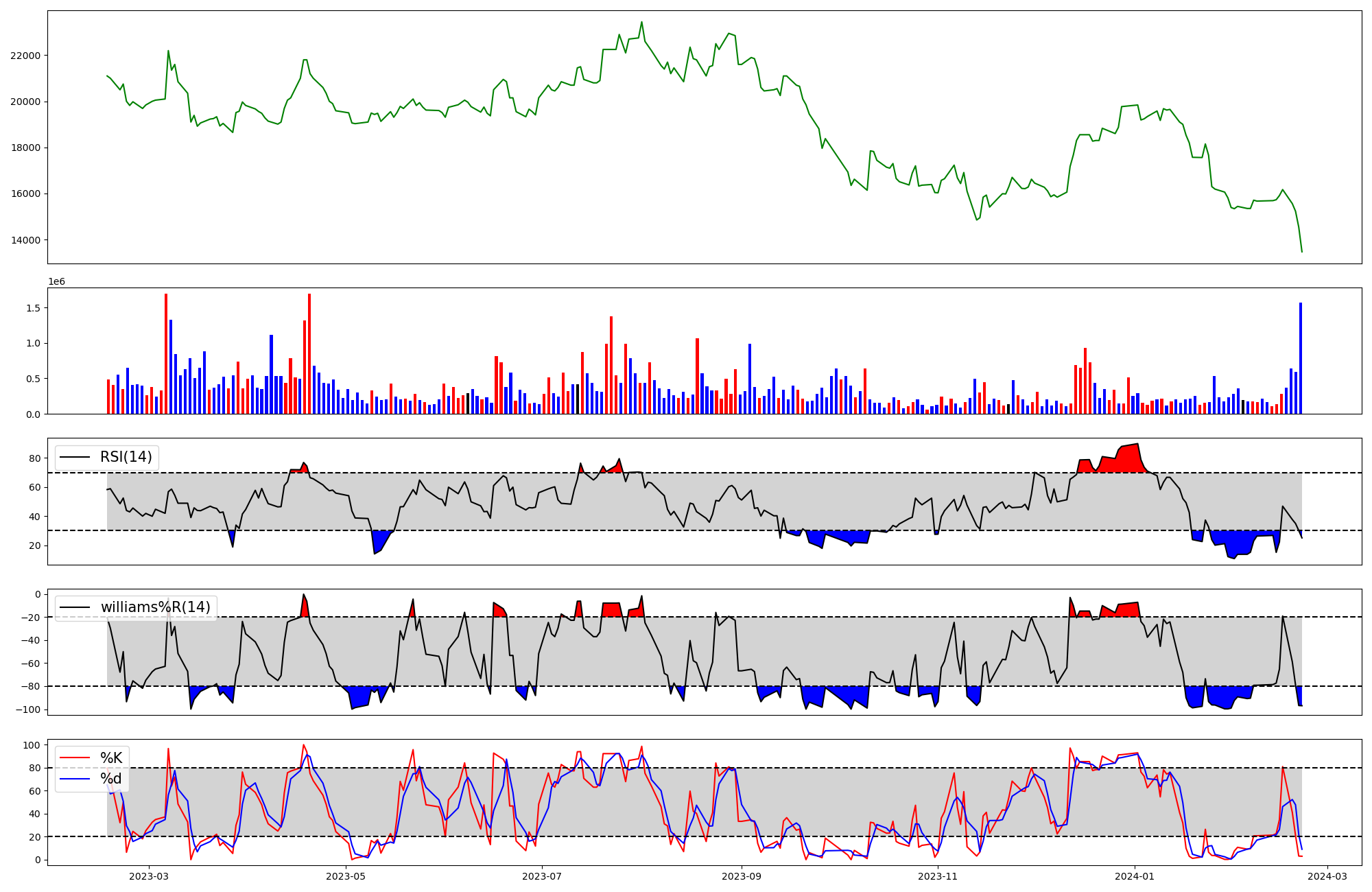
Task: Click the tall blue last volume bar
Action: pyautogui.click(x=1300, y=358)
